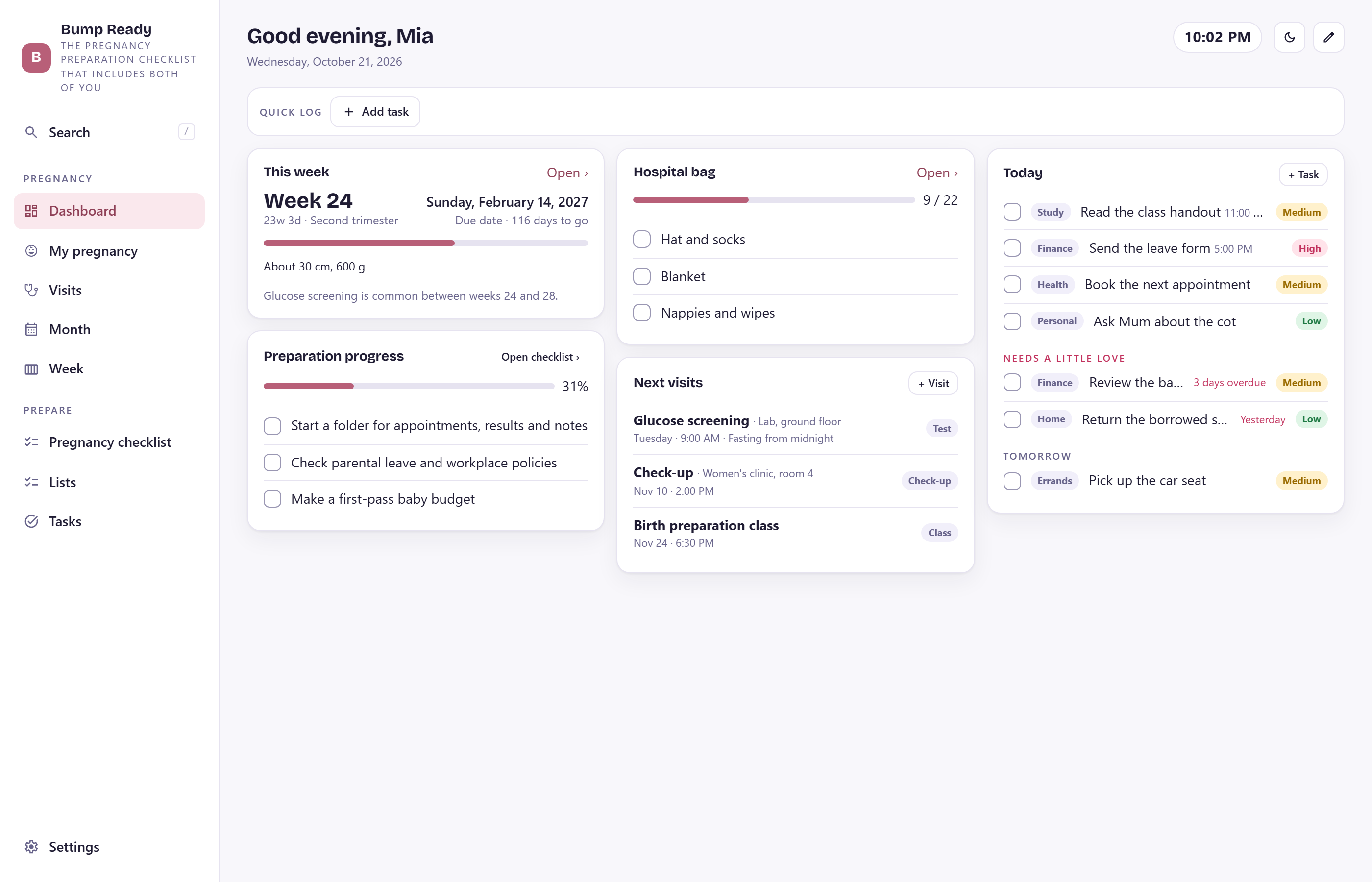This screenshot has width=1372, height=882.
Task: Check Review the ba... overdue task
Action: 1012,383
